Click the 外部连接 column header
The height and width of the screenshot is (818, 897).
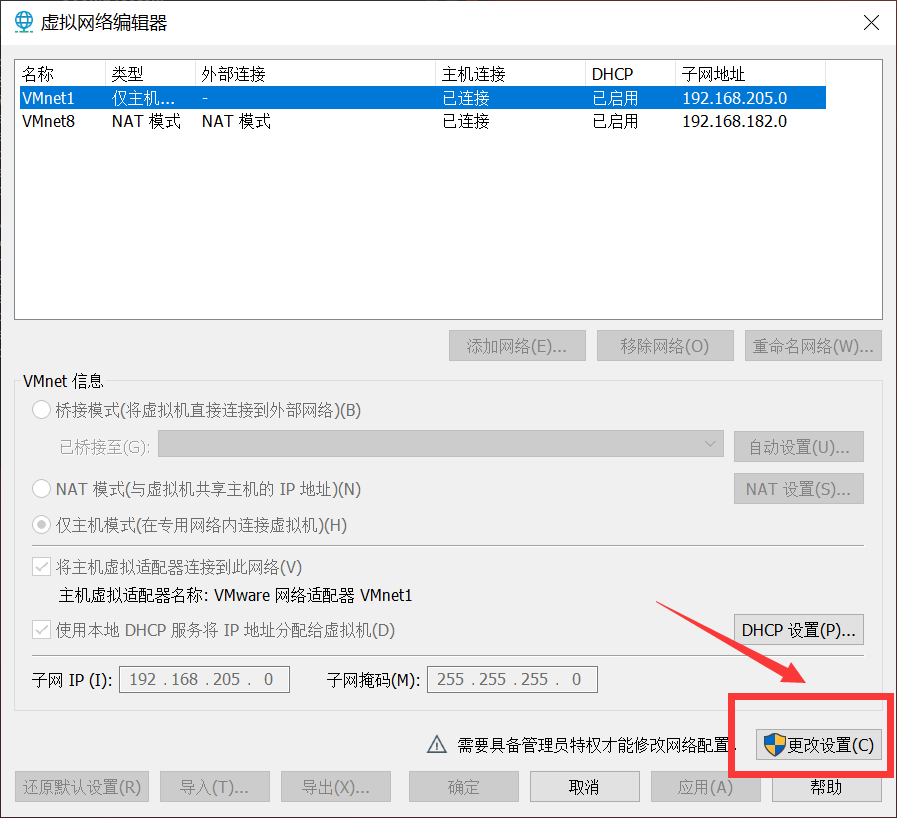315,74
